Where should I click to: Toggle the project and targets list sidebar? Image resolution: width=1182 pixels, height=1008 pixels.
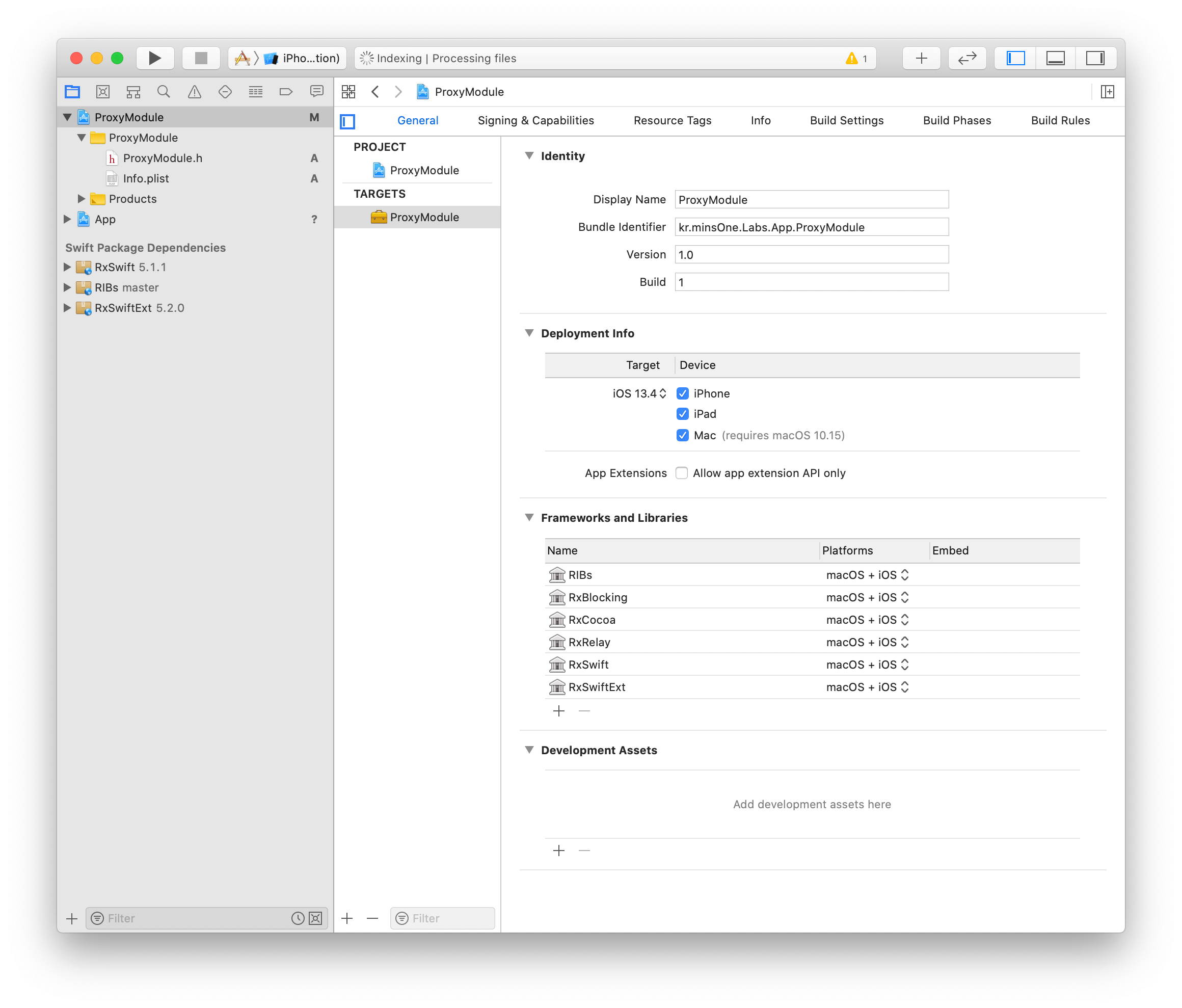(x=347, y=121)
